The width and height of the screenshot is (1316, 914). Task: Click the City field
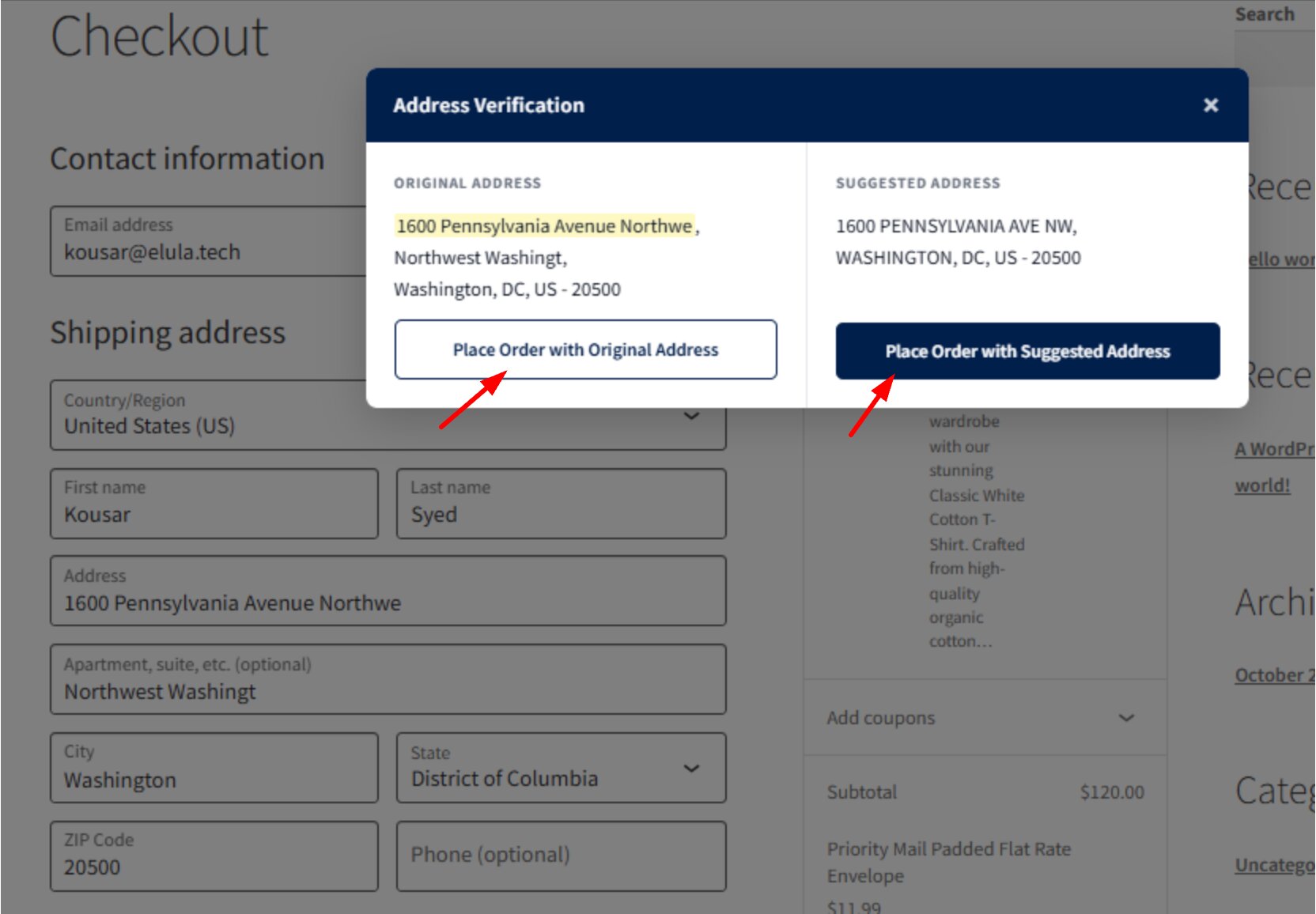[214, 768]
